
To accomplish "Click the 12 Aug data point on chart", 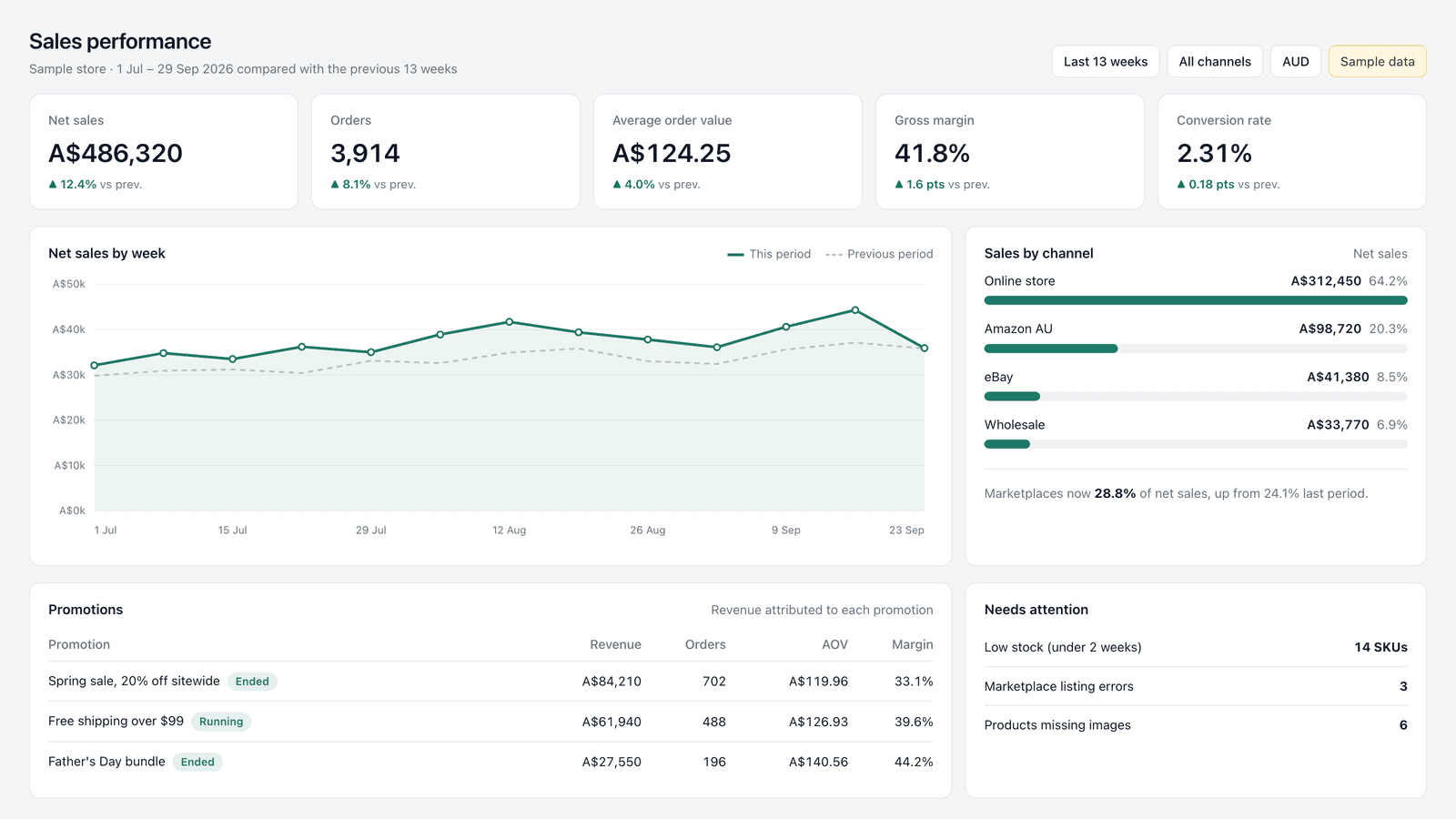I will 510,322.
